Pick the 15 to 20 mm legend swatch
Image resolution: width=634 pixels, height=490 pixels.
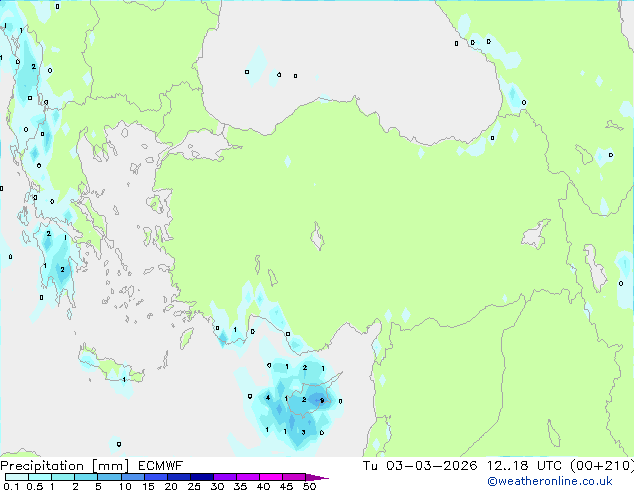coord(156,477)
